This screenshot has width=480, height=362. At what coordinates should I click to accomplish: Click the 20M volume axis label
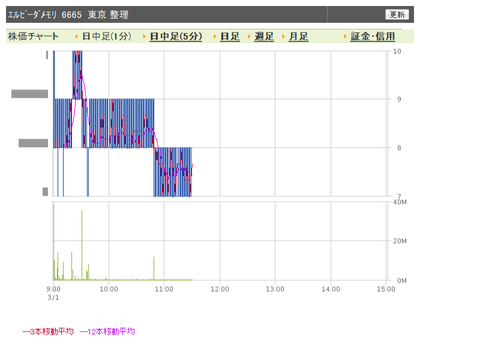point(400,241)
